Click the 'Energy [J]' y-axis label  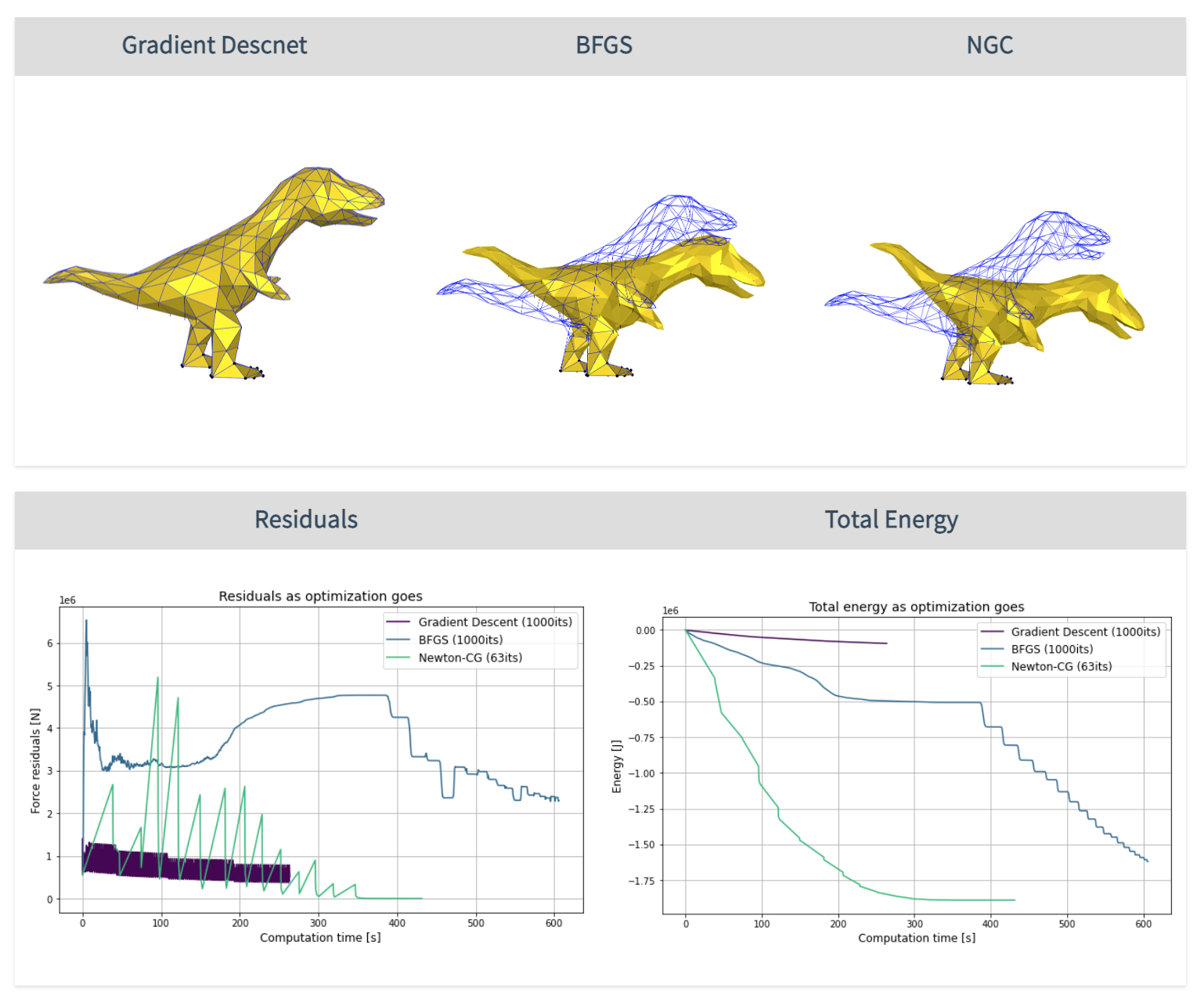(x=617, y=766)
